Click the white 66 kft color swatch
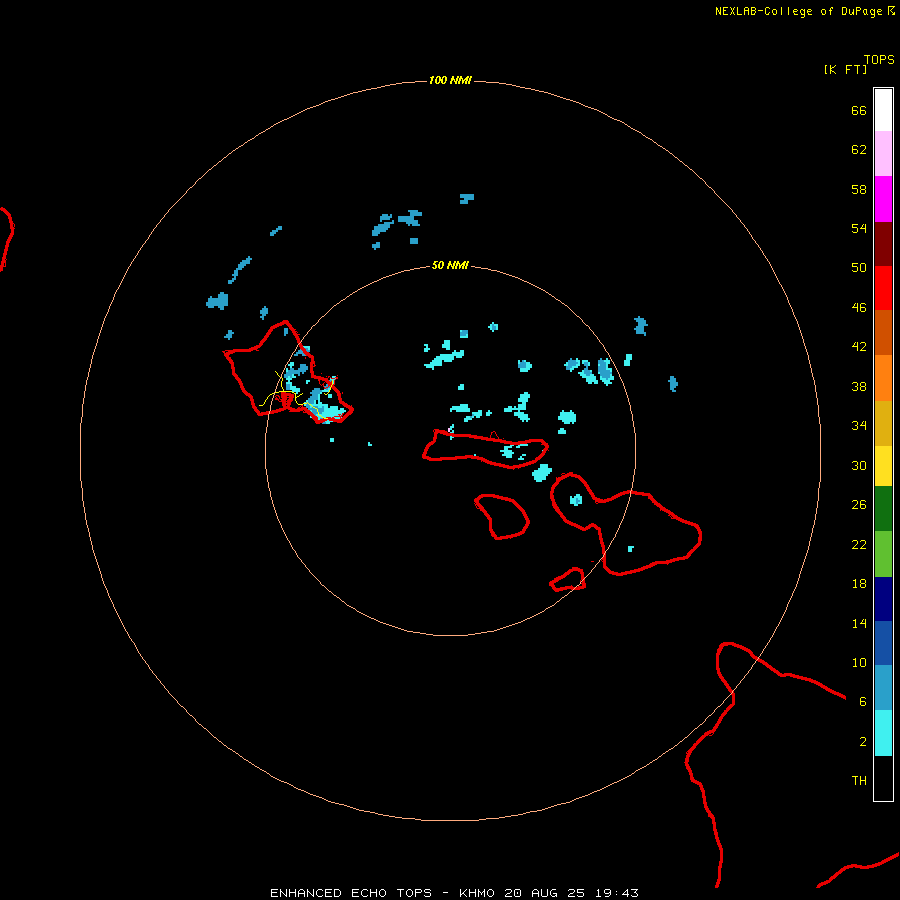This screenshot has width=900, height=900. (883, 110)
